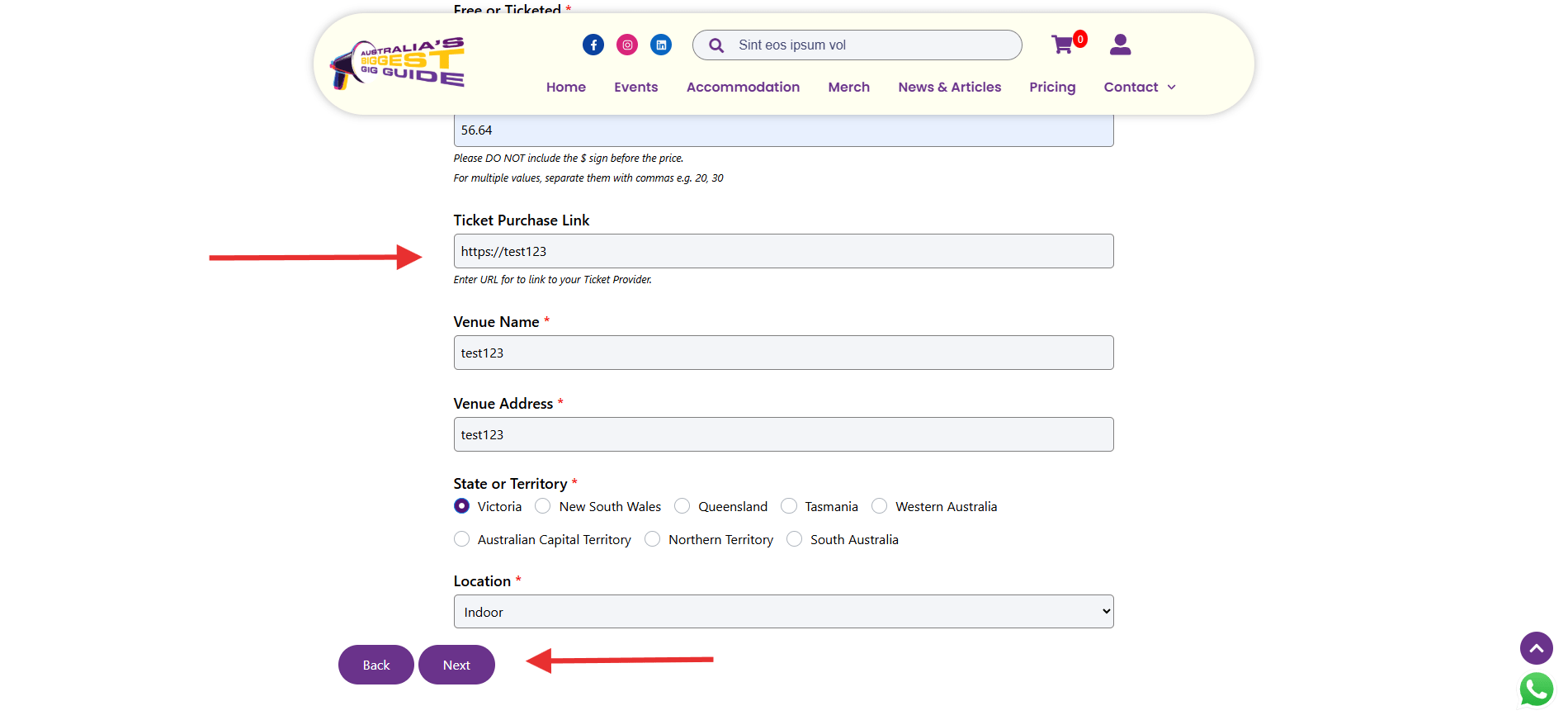Screen dimensions: 1568x720
Task: Open the LinkedIn social icon
Action: click(x=661, y=45)
